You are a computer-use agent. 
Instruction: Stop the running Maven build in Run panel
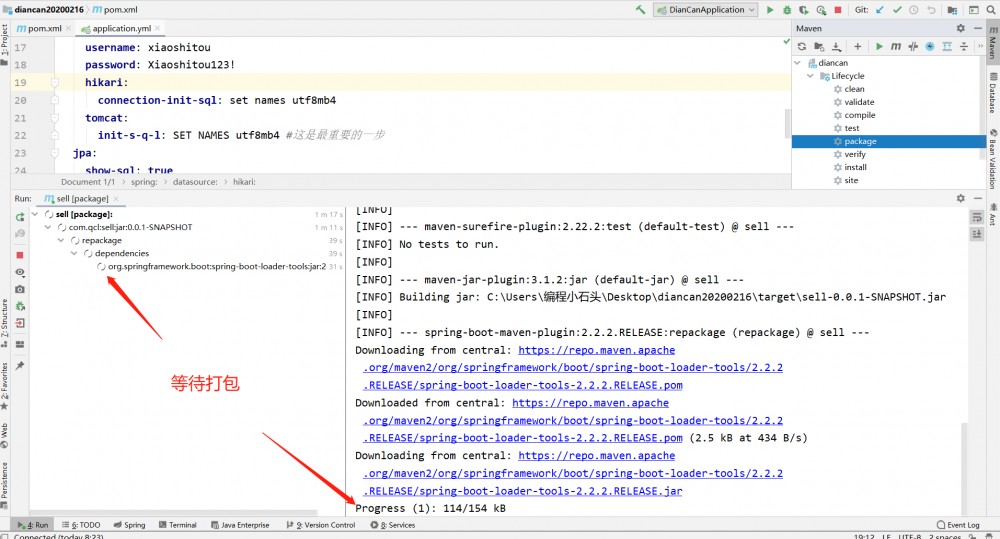(x=20, y=255)
